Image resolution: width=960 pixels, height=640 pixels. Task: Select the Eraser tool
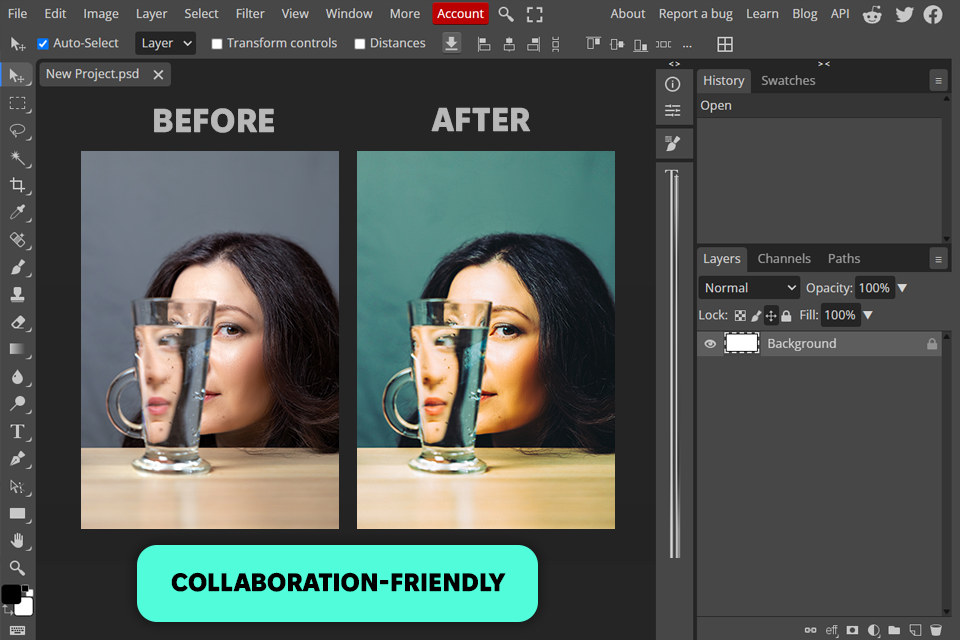[17, 322]
